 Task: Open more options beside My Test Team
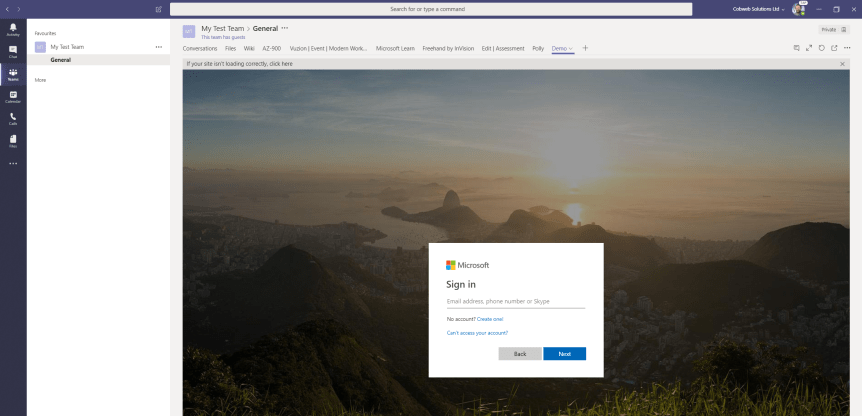pyautogui.click(x=158, y=47)
